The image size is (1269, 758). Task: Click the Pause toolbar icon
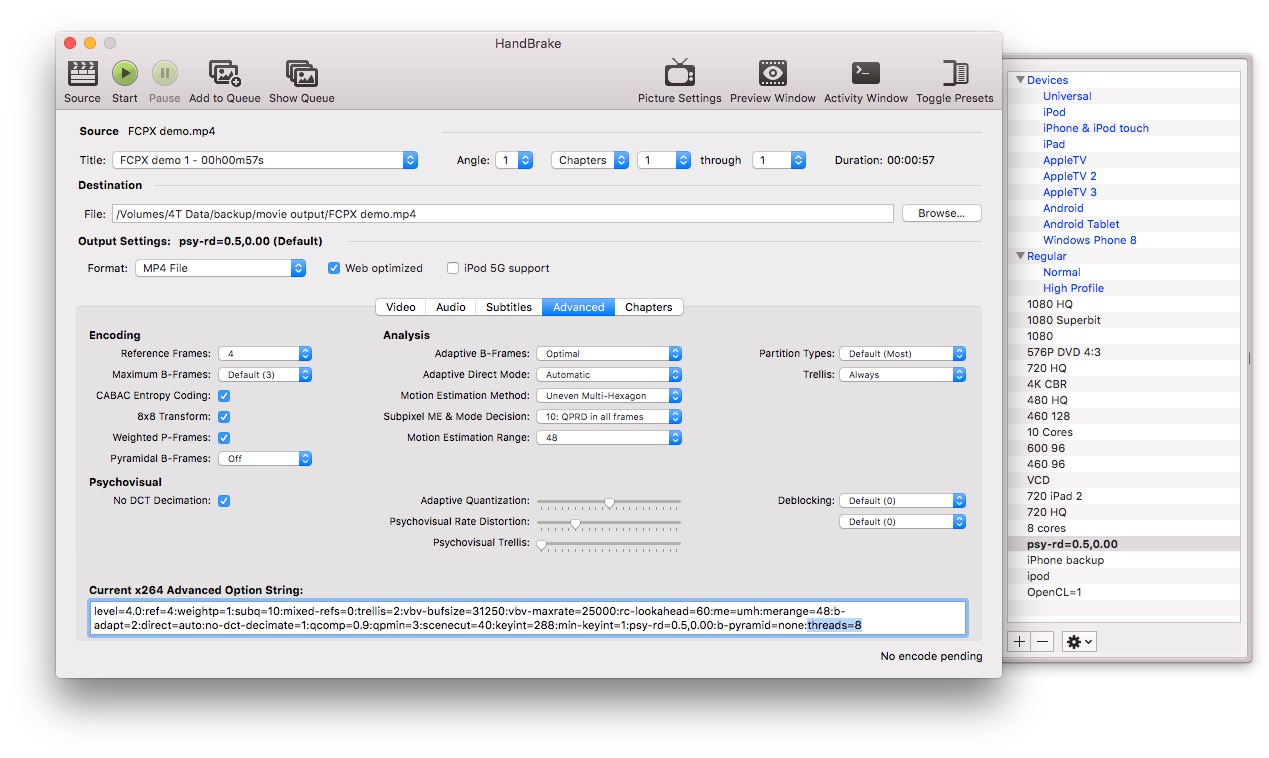165,74
